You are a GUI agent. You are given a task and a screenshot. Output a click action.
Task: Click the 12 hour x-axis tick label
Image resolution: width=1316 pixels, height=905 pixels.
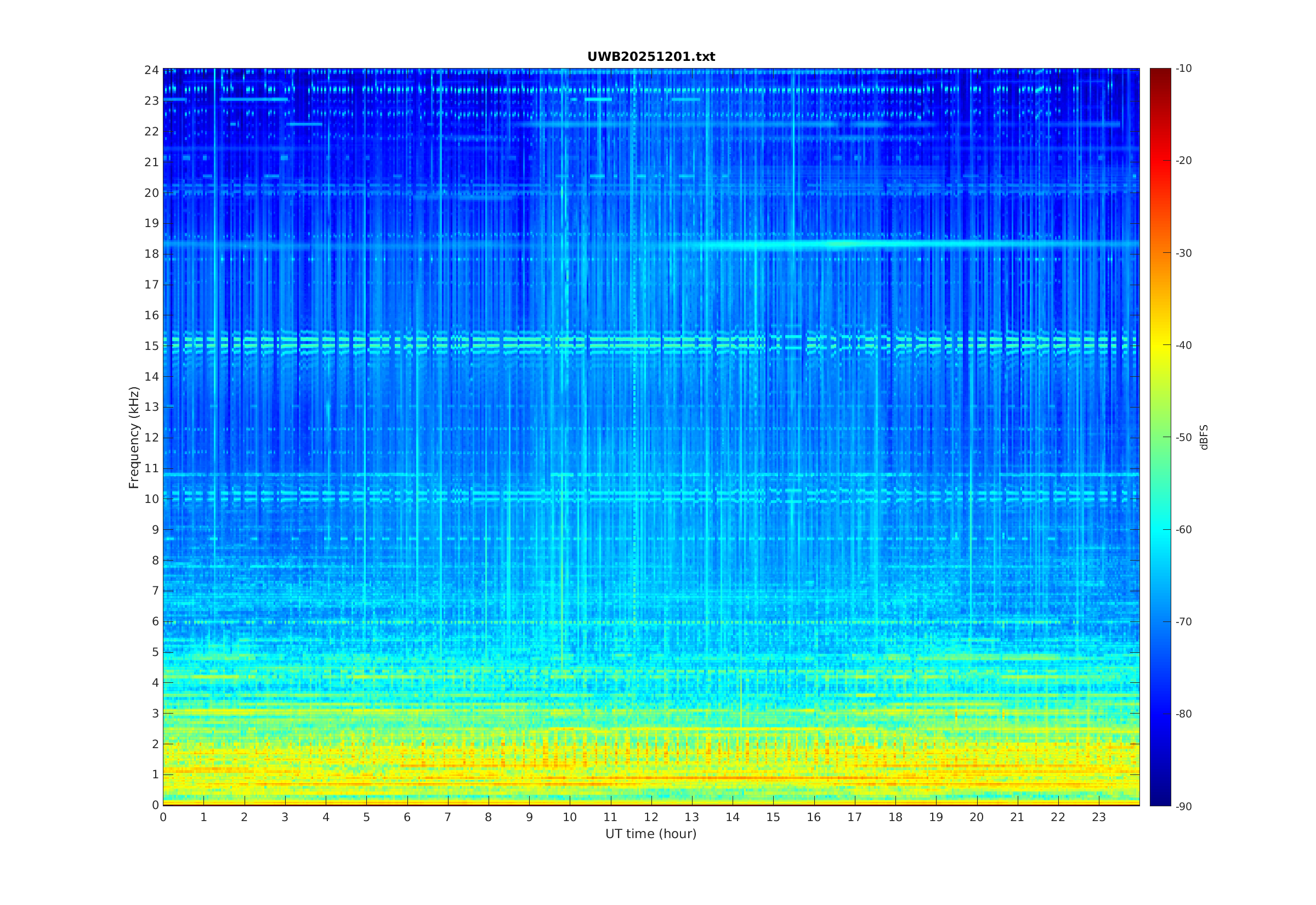(651, 817)
